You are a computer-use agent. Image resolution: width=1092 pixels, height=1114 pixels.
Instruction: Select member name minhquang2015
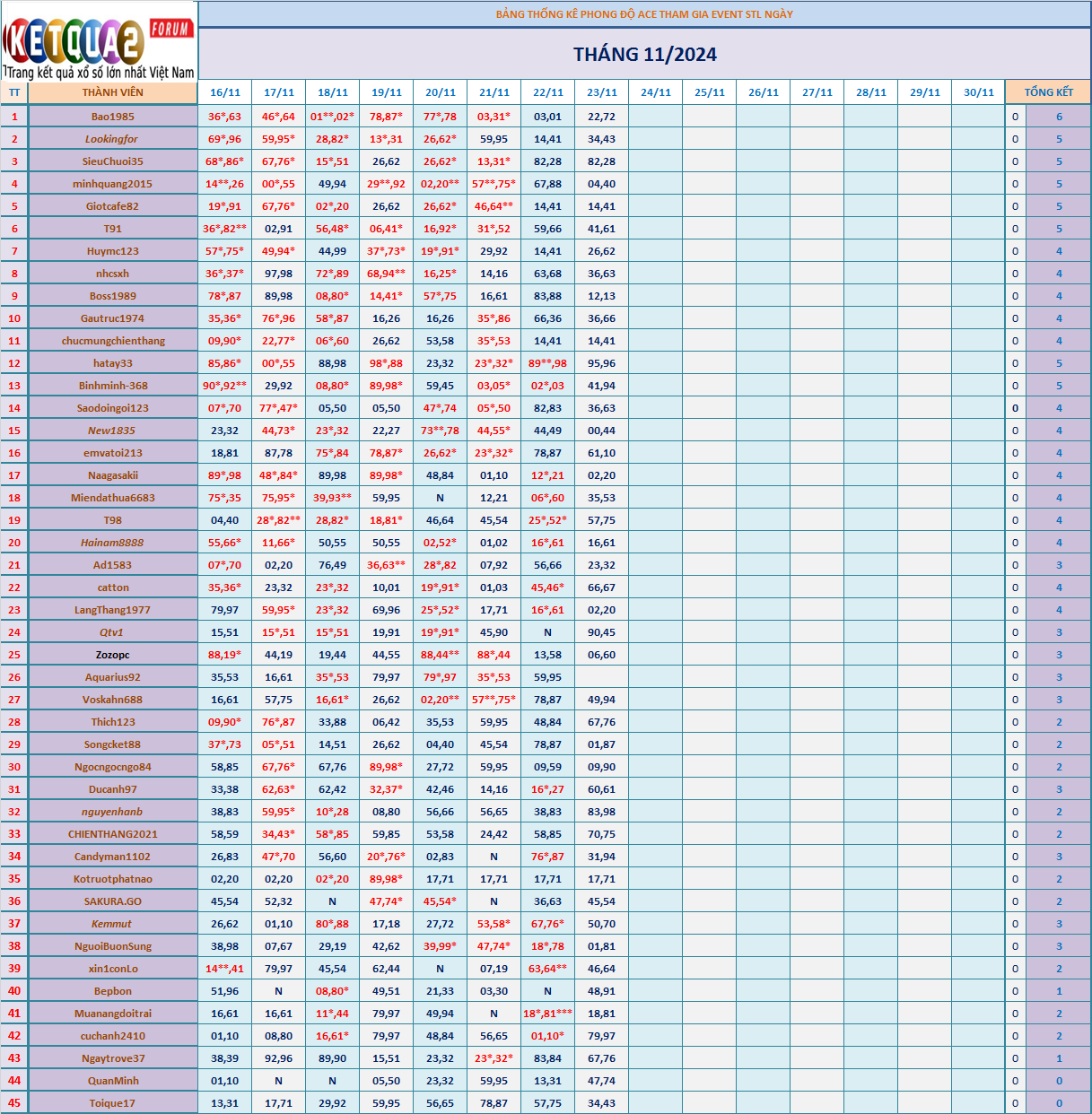pyautogui.click(x=113, y=184)
